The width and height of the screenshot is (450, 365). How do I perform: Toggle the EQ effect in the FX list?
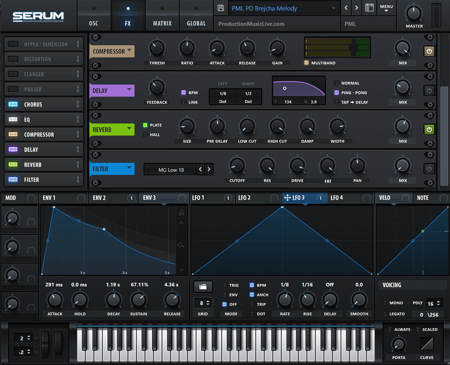tap(13, 119)
